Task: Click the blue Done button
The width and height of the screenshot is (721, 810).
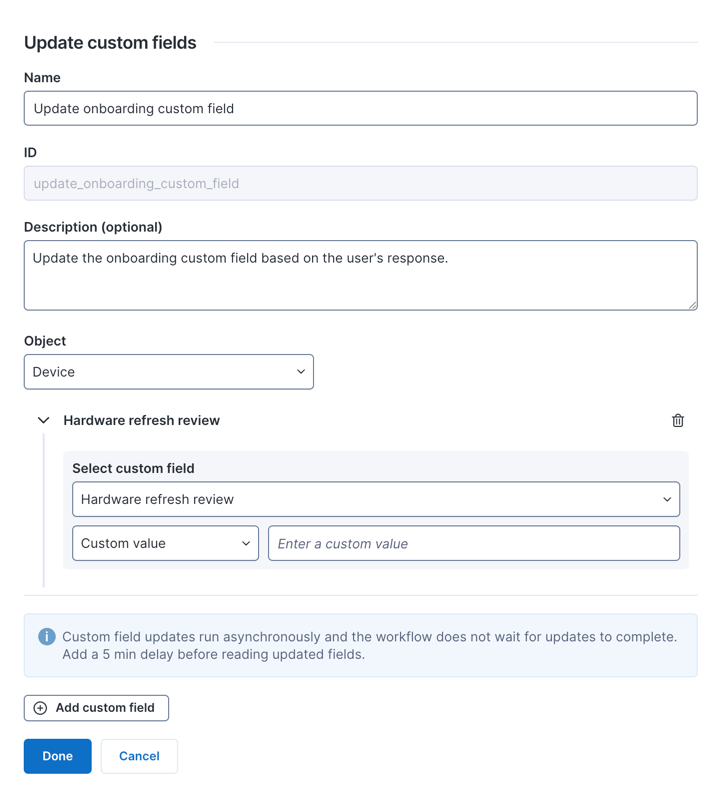Action: (x=58, y=757)
